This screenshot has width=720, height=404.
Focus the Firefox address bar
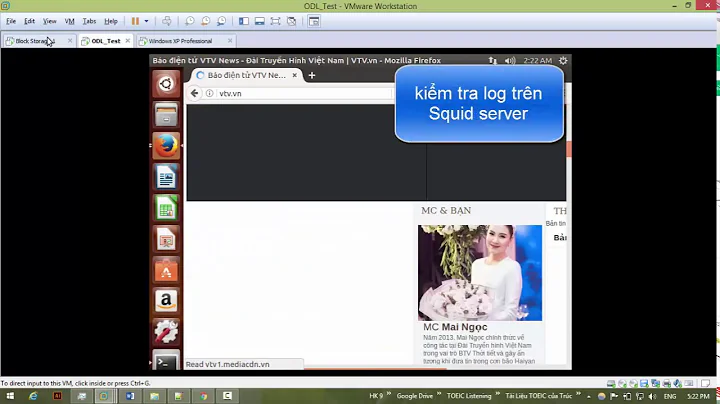[x=303, y=93]
